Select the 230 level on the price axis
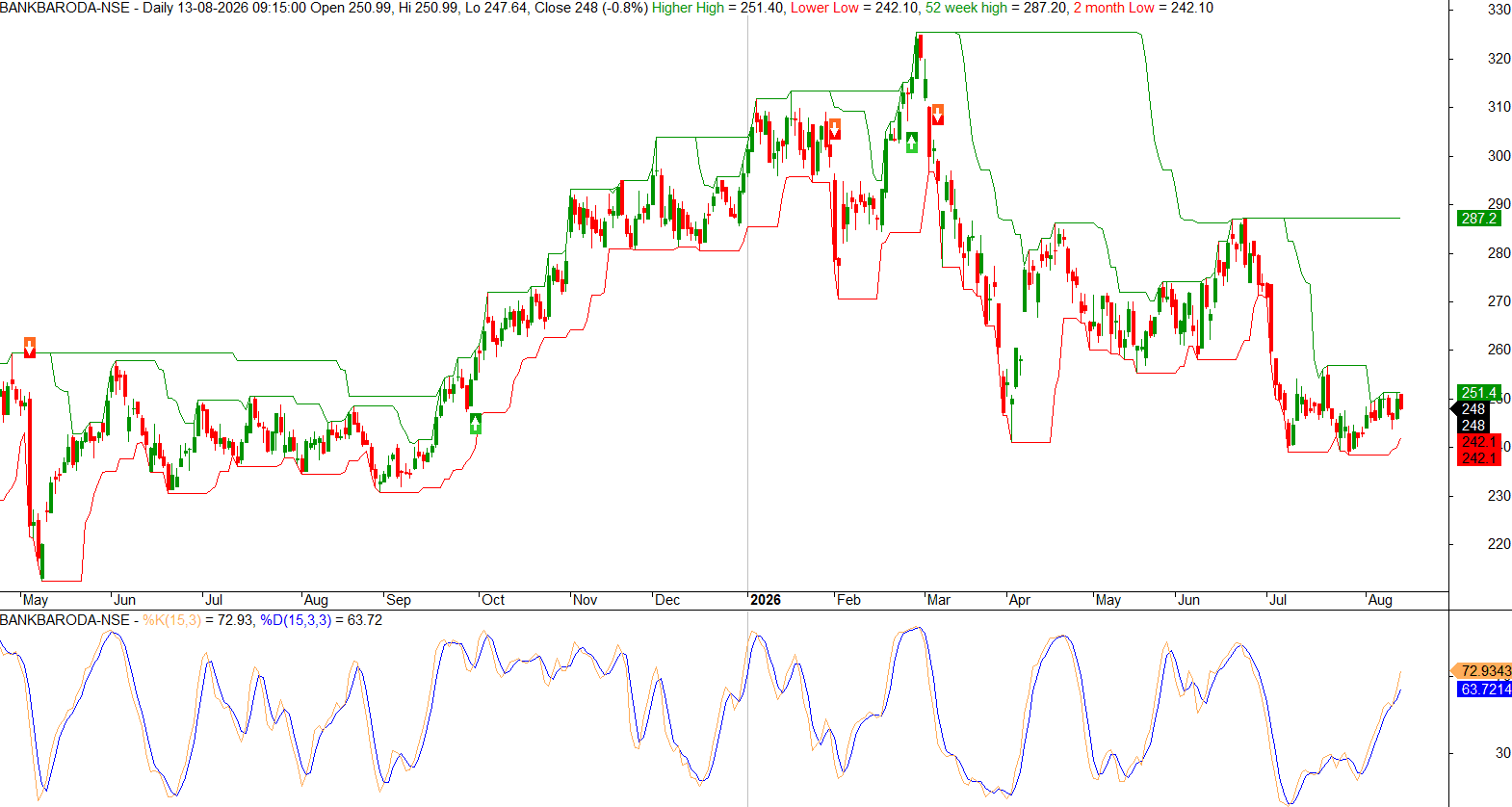This screenshot has width=1512, height=807. [x=1499, y=496]
